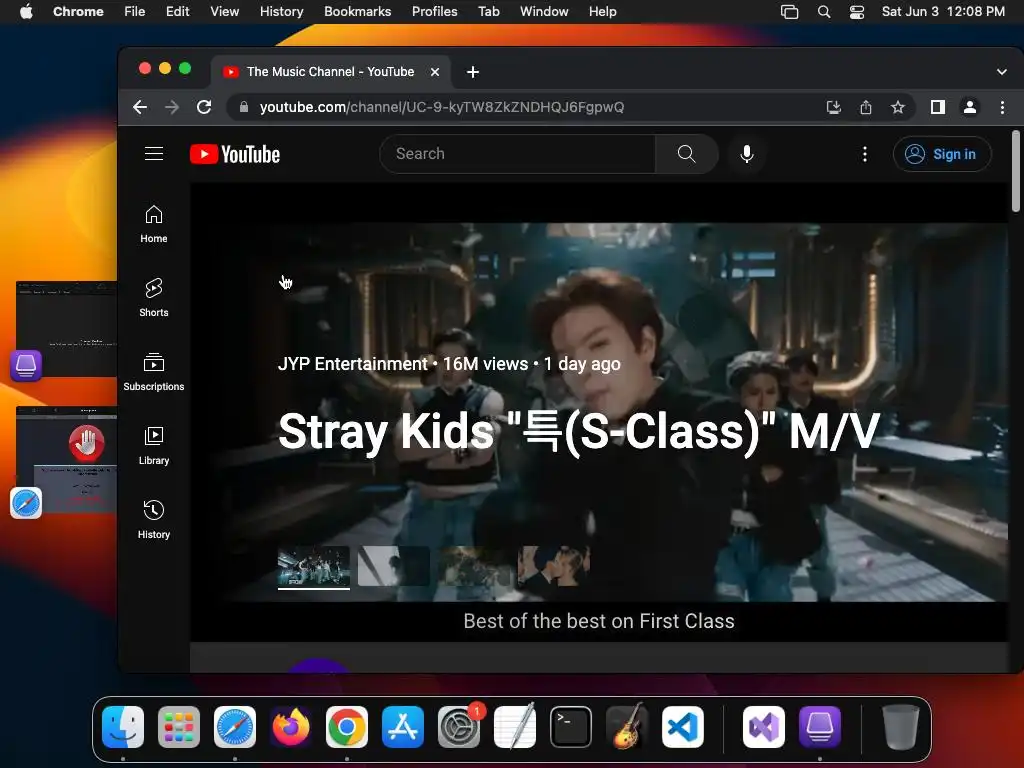Image resolution: width=1024 pixels, height=768 pixels.
Task: Open Chrome profile icon
Action: click(x=970, y=107)
